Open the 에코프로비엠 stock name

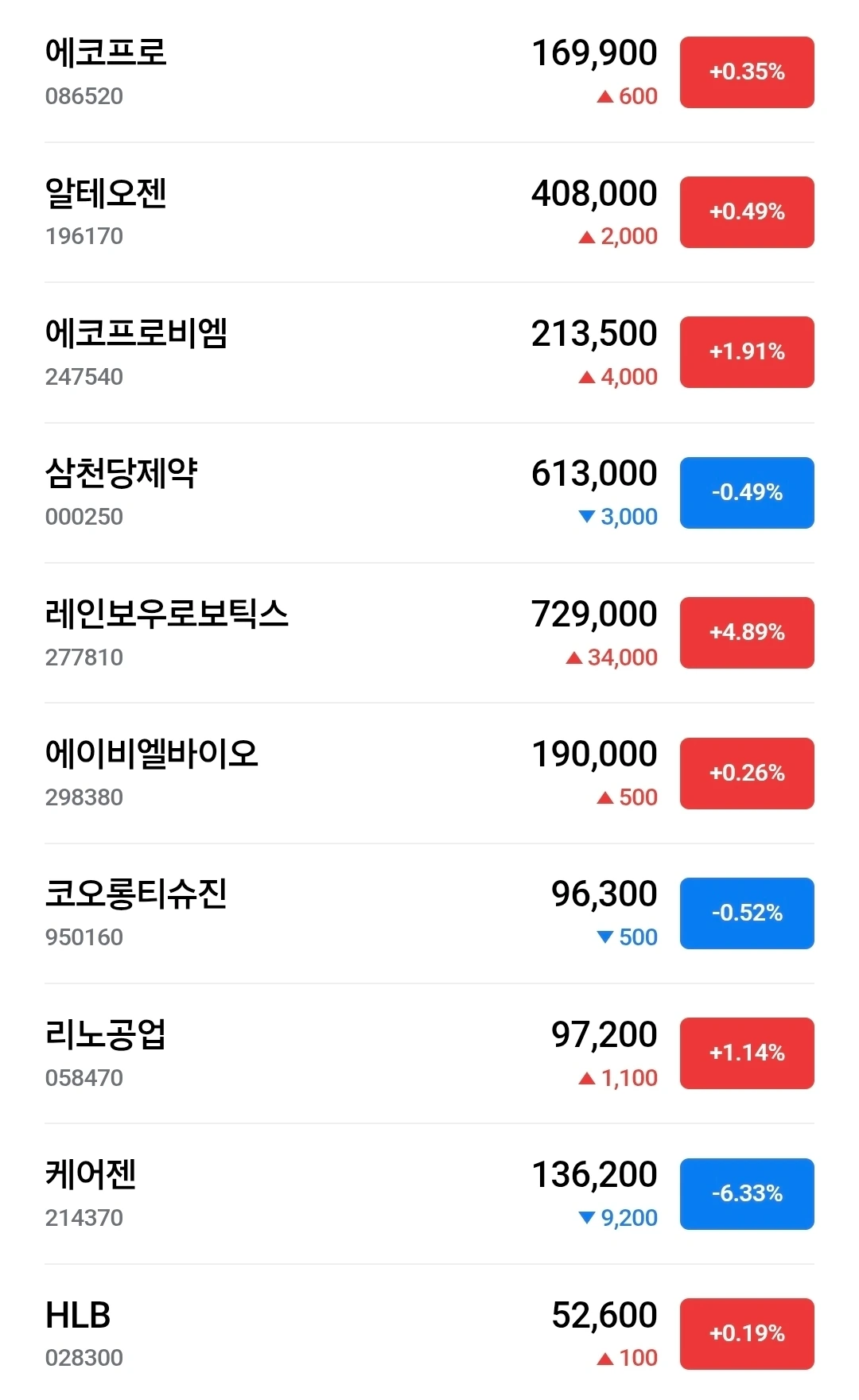pos(136,333)
